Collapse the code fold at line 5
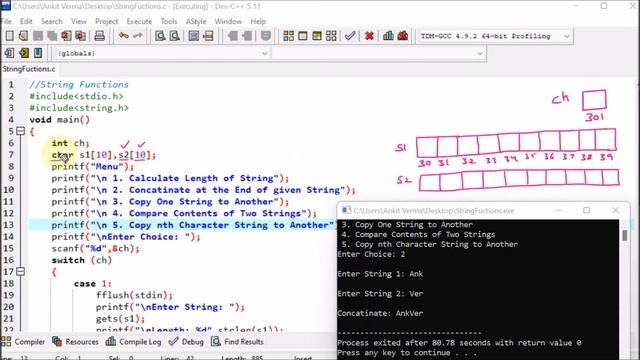This screenshot has width=640, height=360. 20,131
